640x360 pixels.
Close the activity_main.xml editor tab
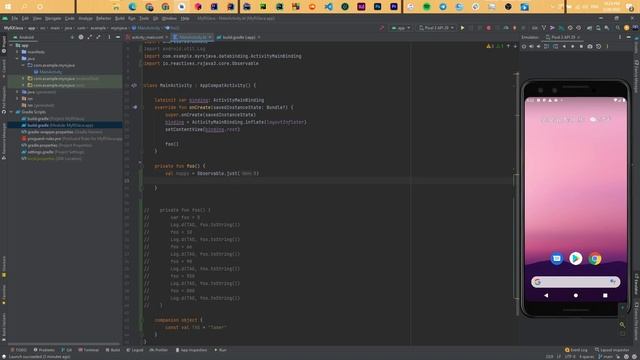pyautogui.click(x=167, y=37)
